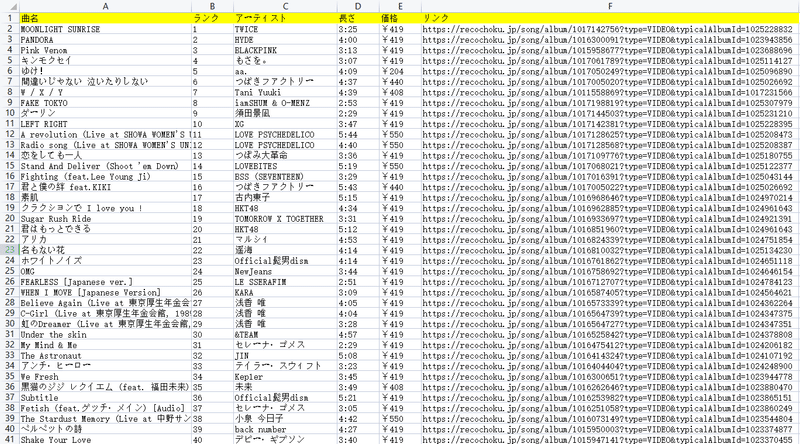This screenshot has height=444, width=800.
Task: Select the We Fresh cell
Action: pos(106,377)
